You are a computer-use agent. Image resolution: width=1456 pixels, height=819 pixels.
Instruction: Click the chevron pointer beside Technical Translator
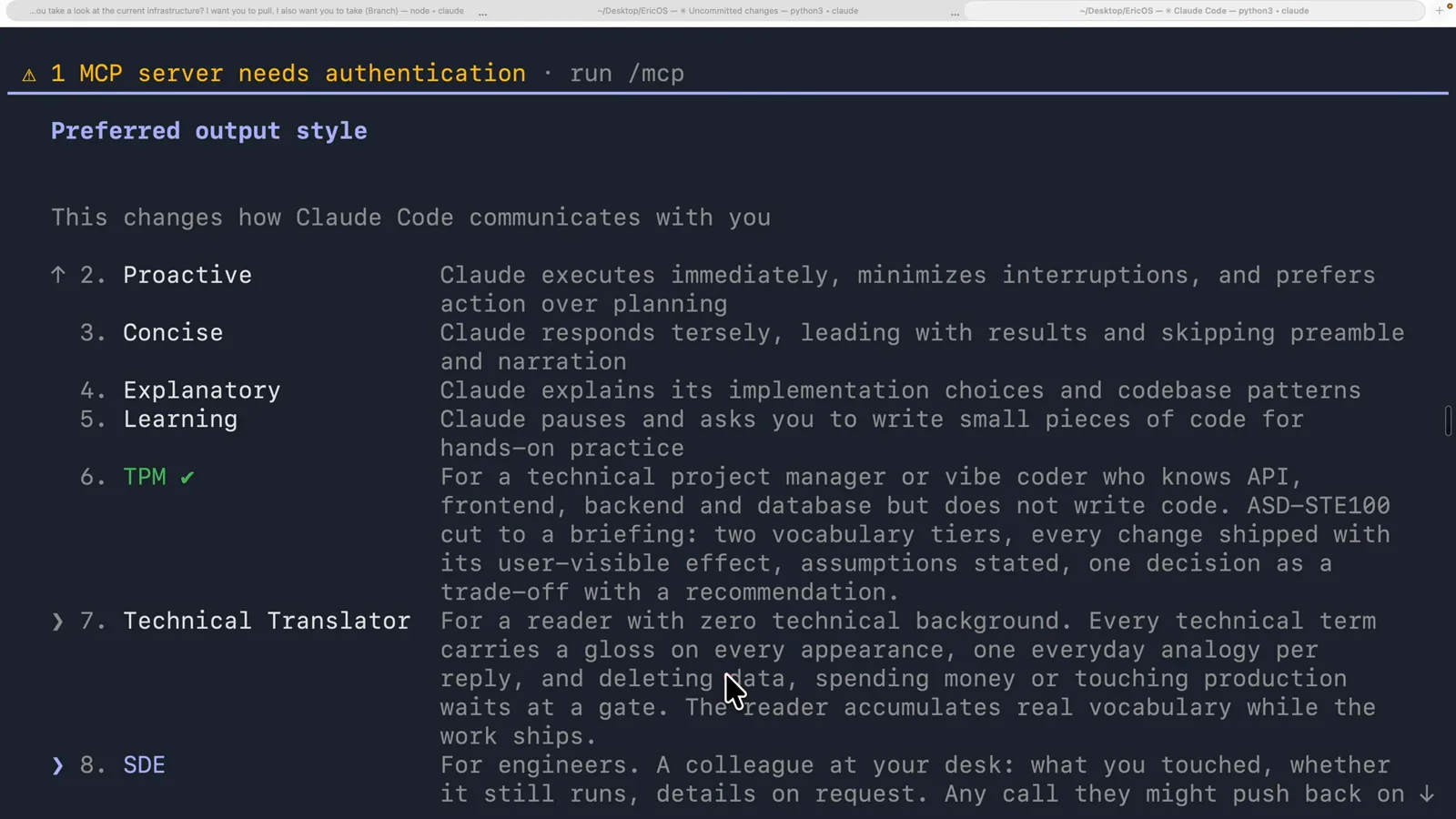coord(58,622)
